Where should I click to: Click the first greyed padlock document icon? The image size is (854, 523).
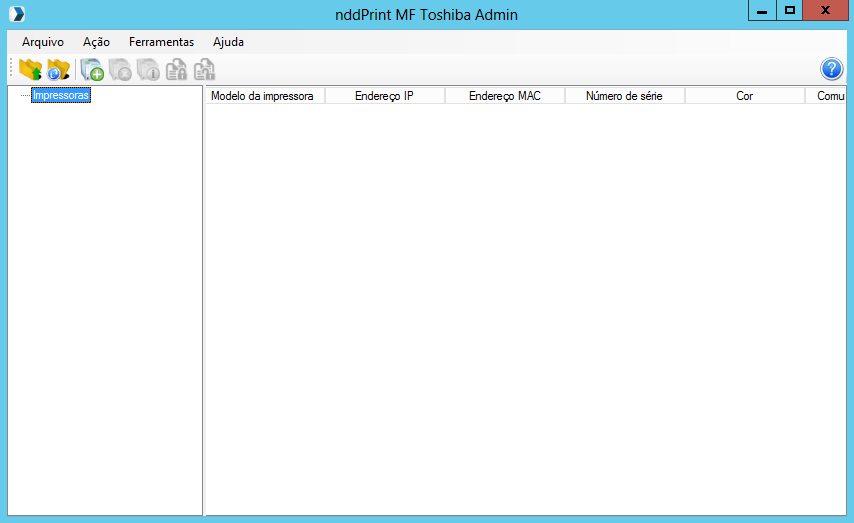[176, 70]
